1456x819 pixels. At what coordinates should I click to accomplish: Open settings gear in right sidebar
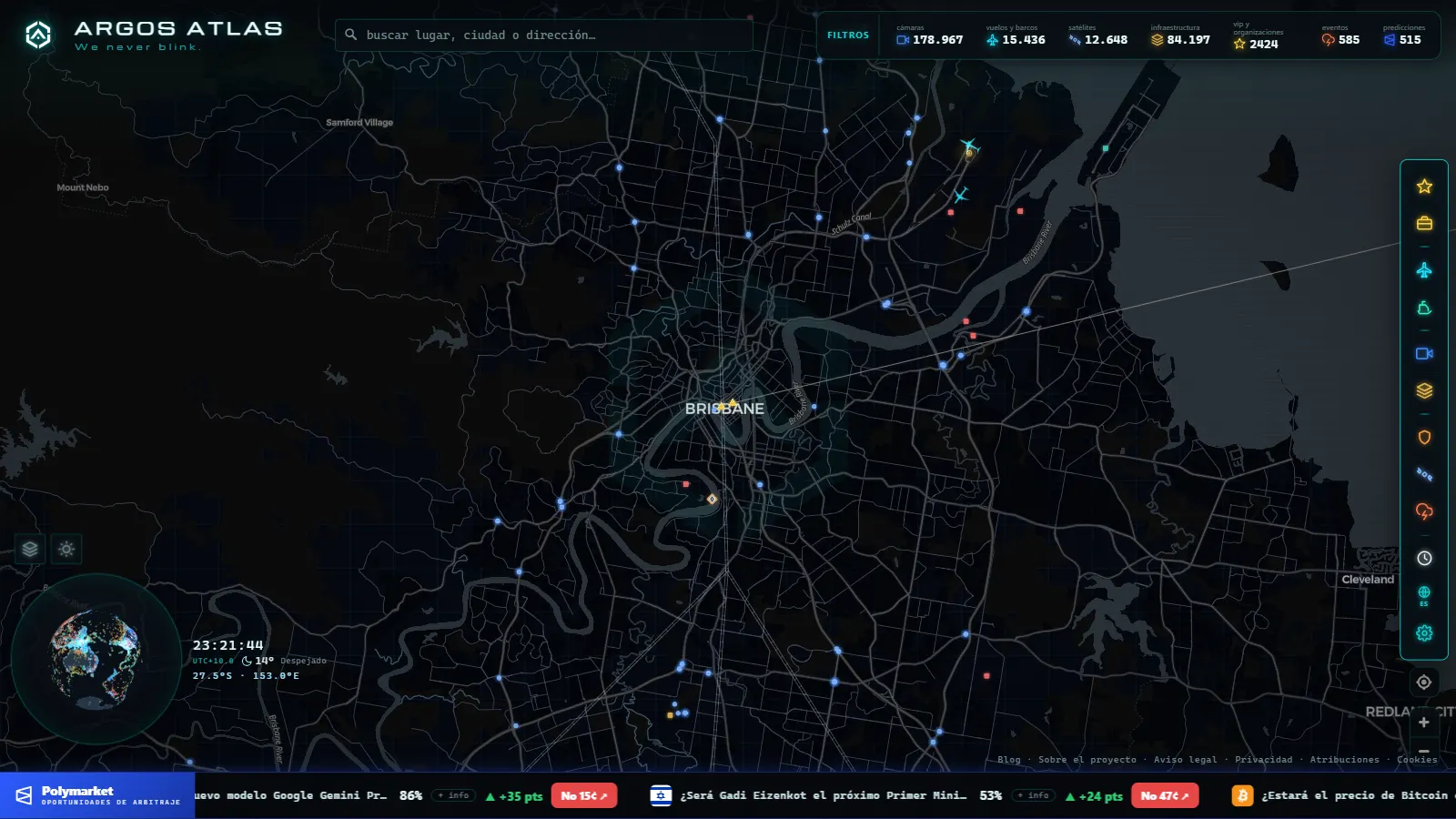1424,632
